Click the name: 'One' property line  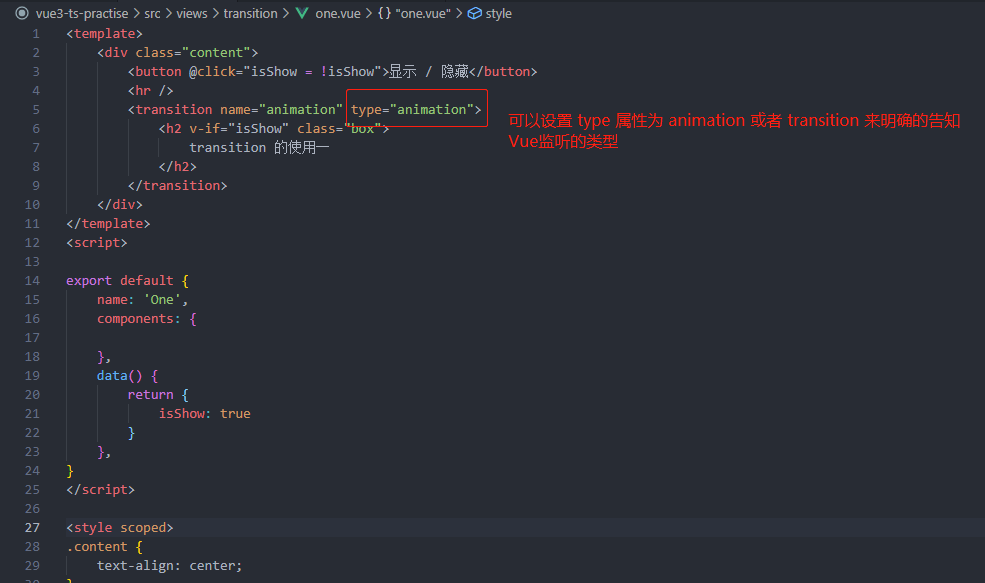(x=142, y=300)
